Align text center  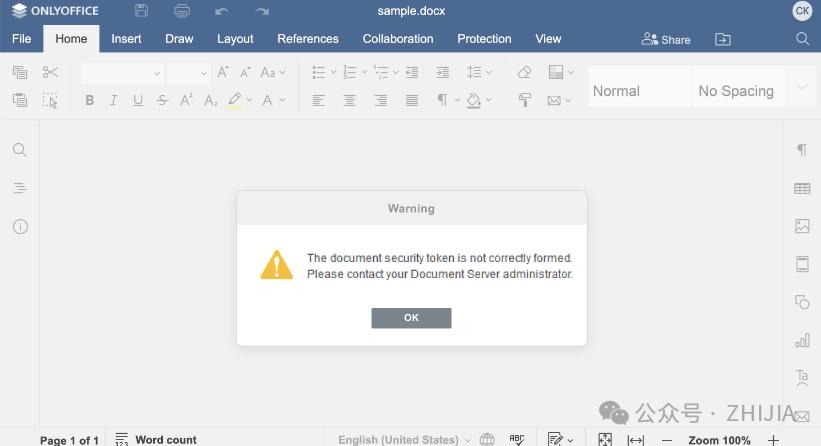350,100
